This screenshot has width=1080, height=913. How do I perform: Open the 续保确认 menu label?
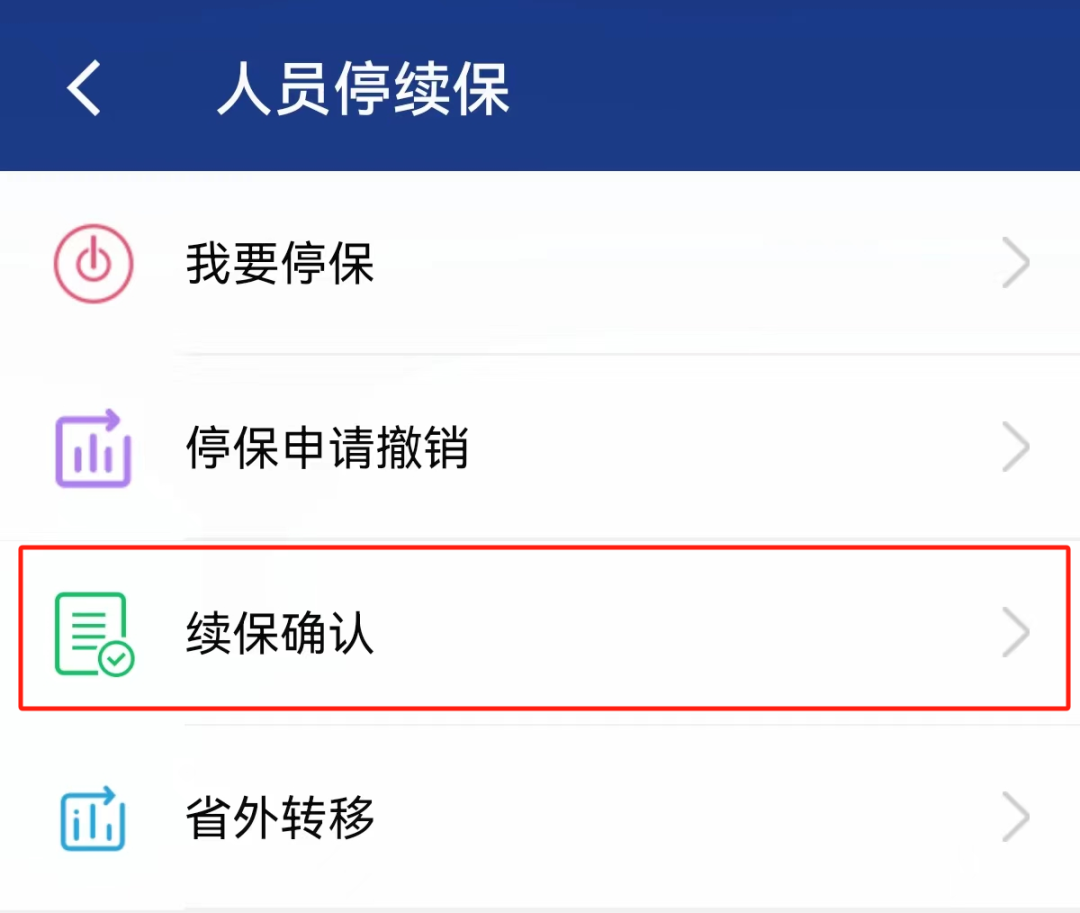pyautogui.click(x=280, y=634)
